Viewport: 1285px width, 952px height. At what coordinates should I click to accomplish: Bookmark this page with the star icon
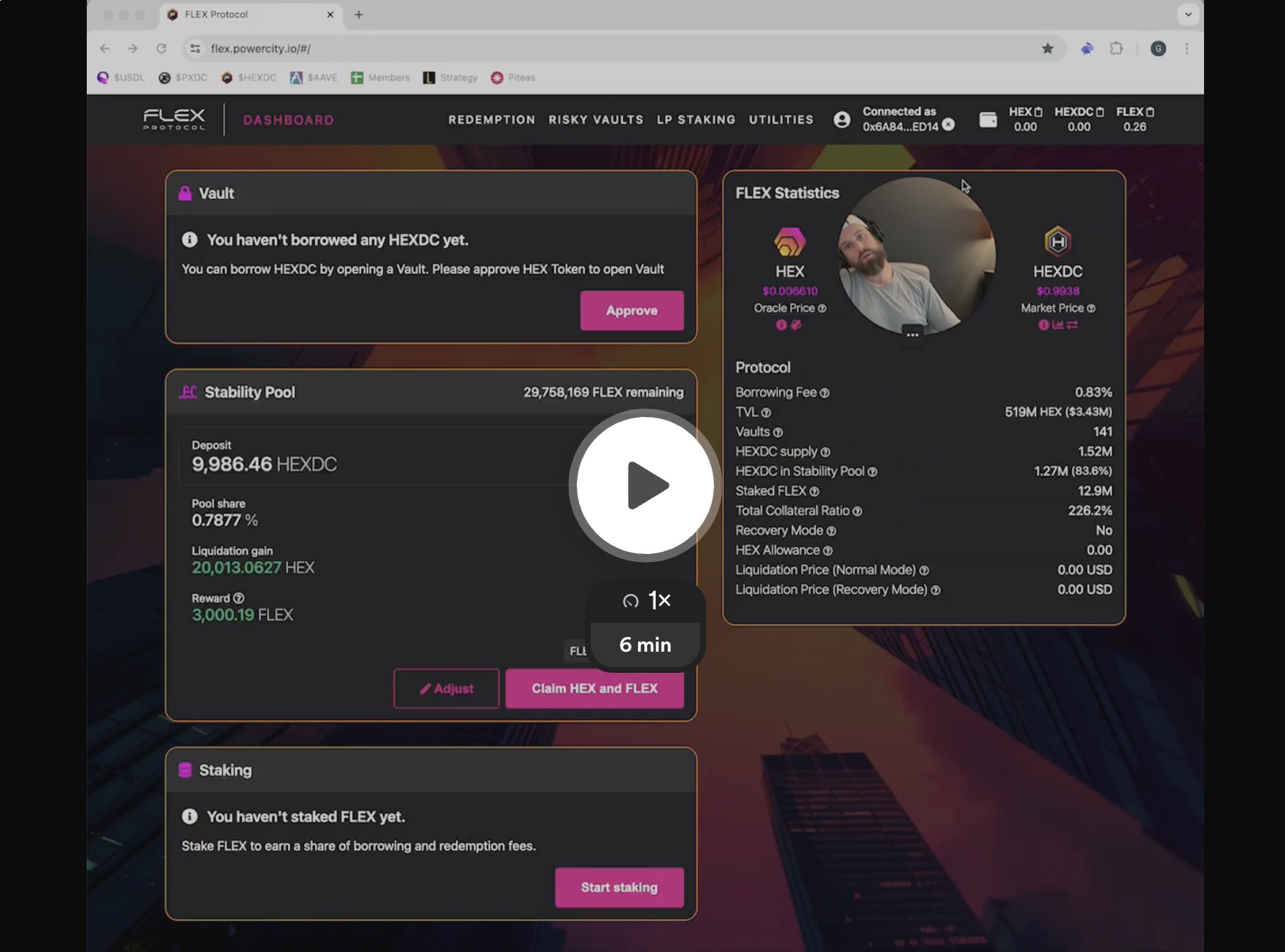(x=1047, y=48)
